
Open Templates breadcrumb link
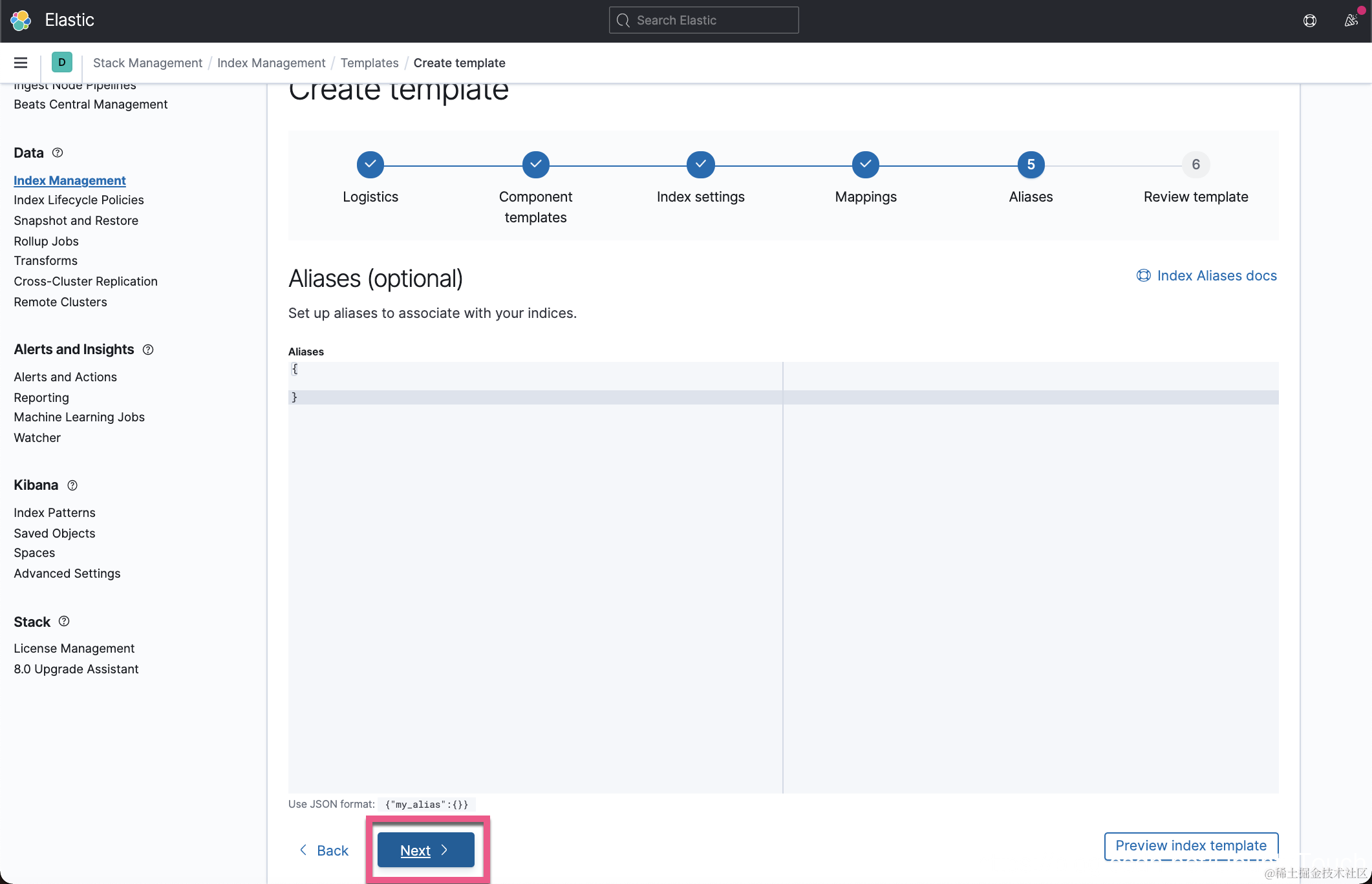pos(369,63)
